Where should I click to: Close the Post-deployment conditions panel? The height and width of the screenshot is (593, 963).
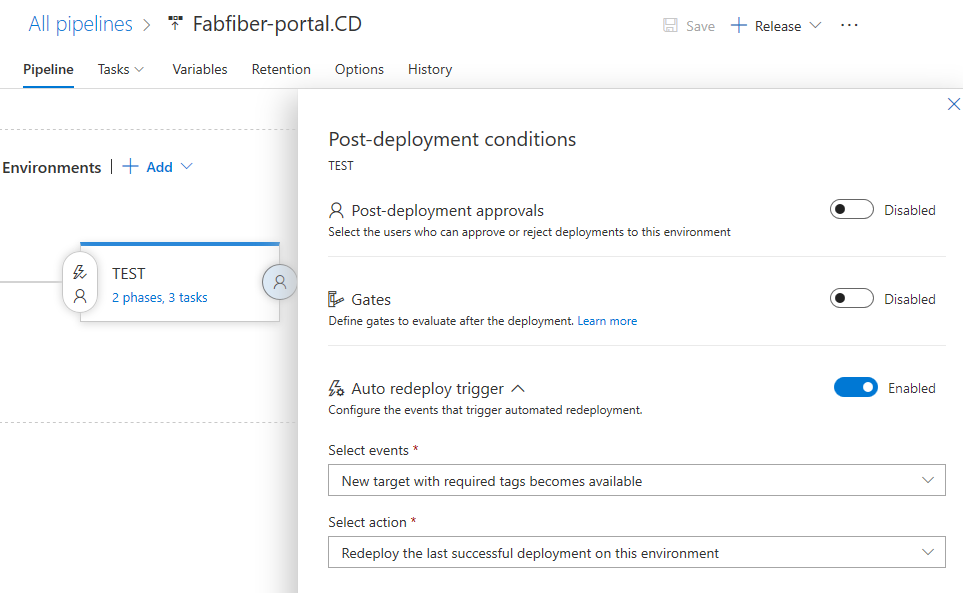coord(953,105)
